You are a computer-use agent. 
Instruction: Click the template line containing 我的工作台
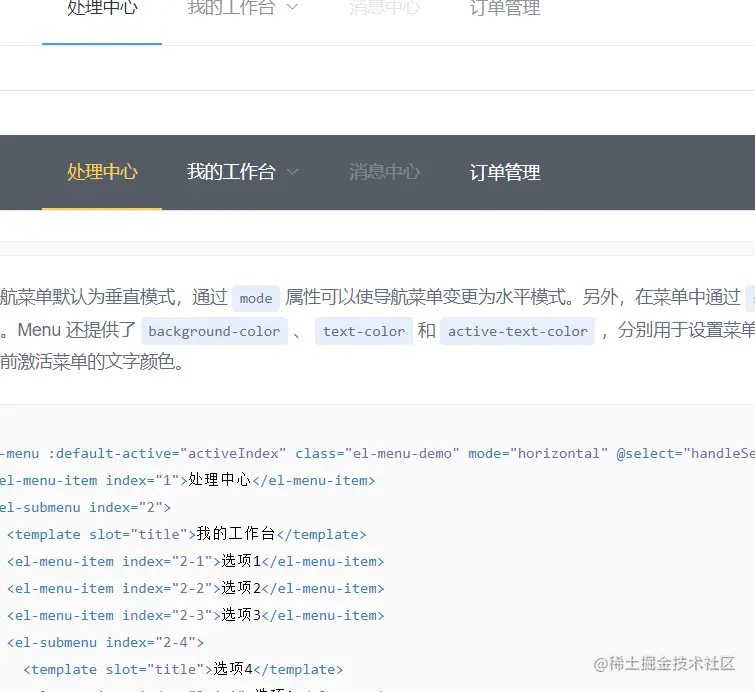(x=187, y=534)
